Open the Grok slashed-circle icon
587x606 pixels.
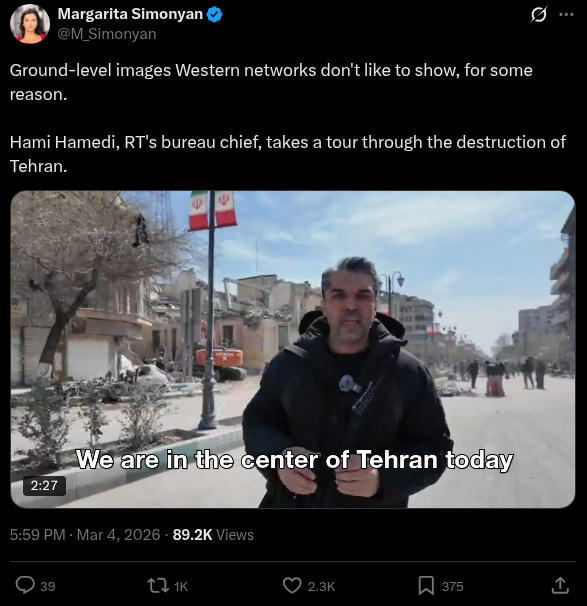(538, 15)
